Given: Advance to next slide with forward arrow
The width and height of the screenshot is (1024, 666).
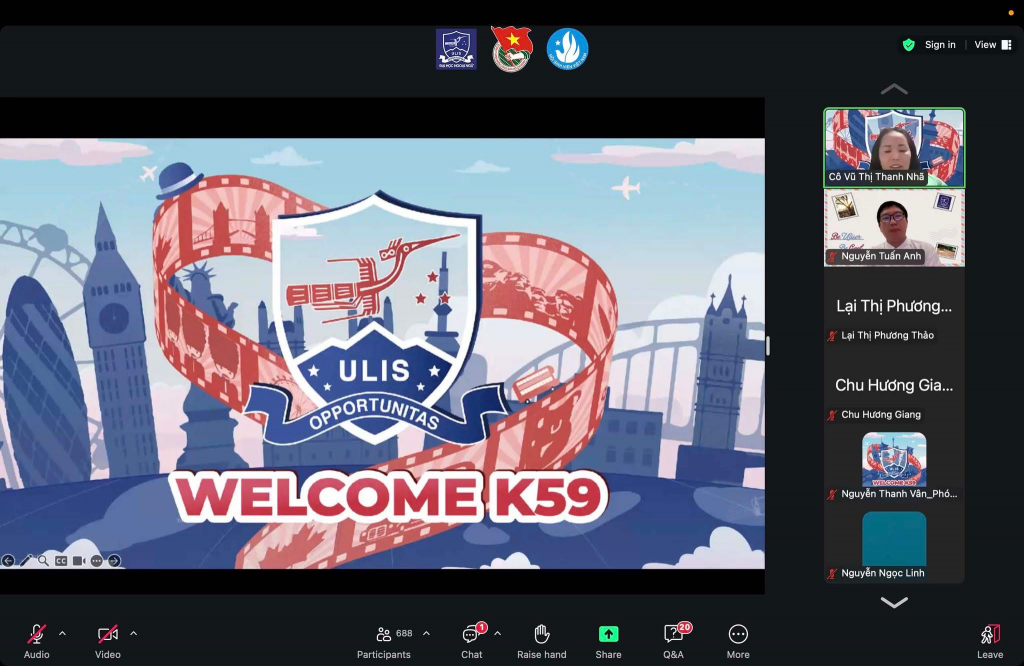Looking at the screenshot, I should point(114,560).
